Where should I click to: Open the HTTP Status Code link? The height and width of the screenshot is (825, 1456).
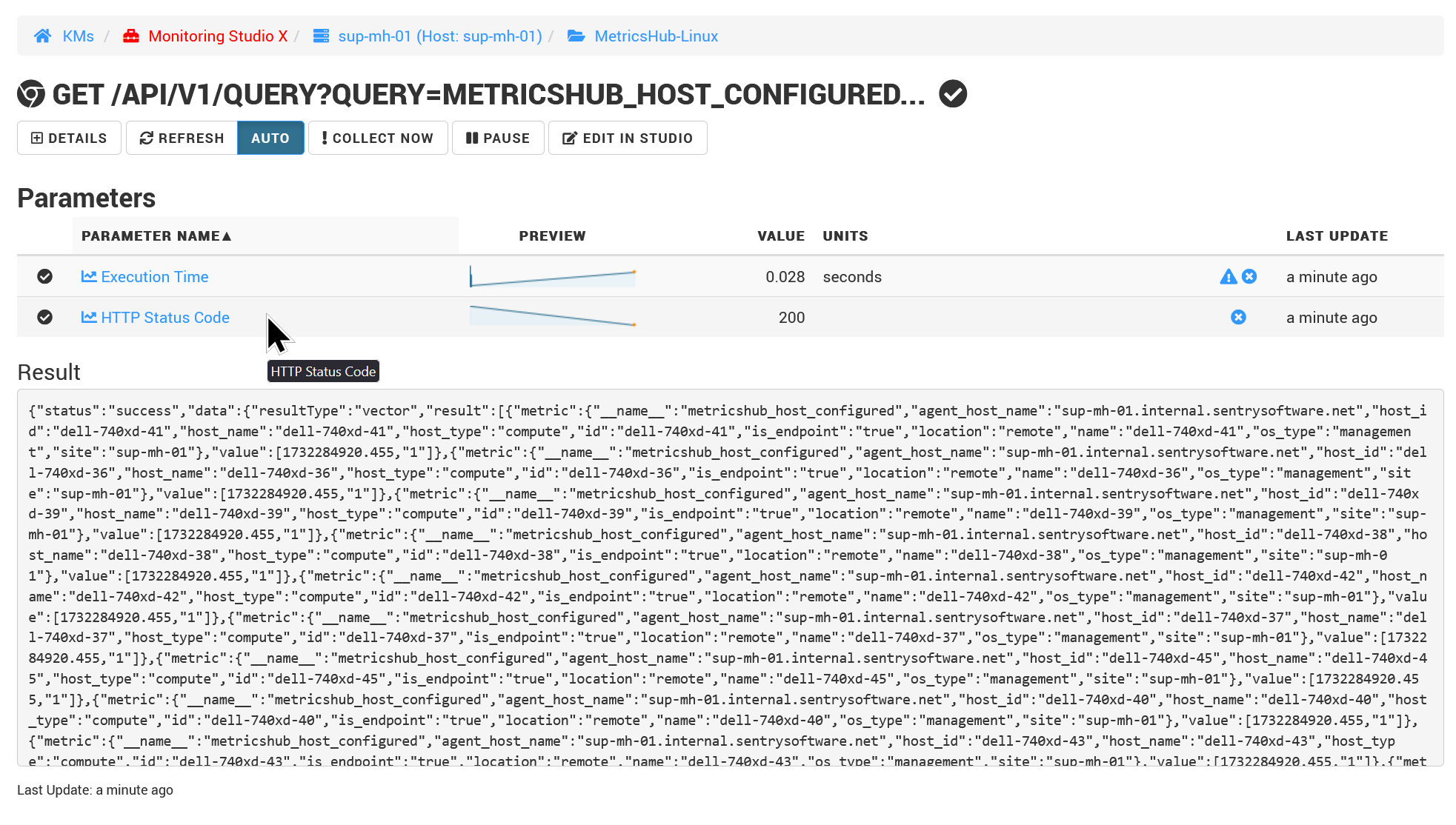point(164,318)
